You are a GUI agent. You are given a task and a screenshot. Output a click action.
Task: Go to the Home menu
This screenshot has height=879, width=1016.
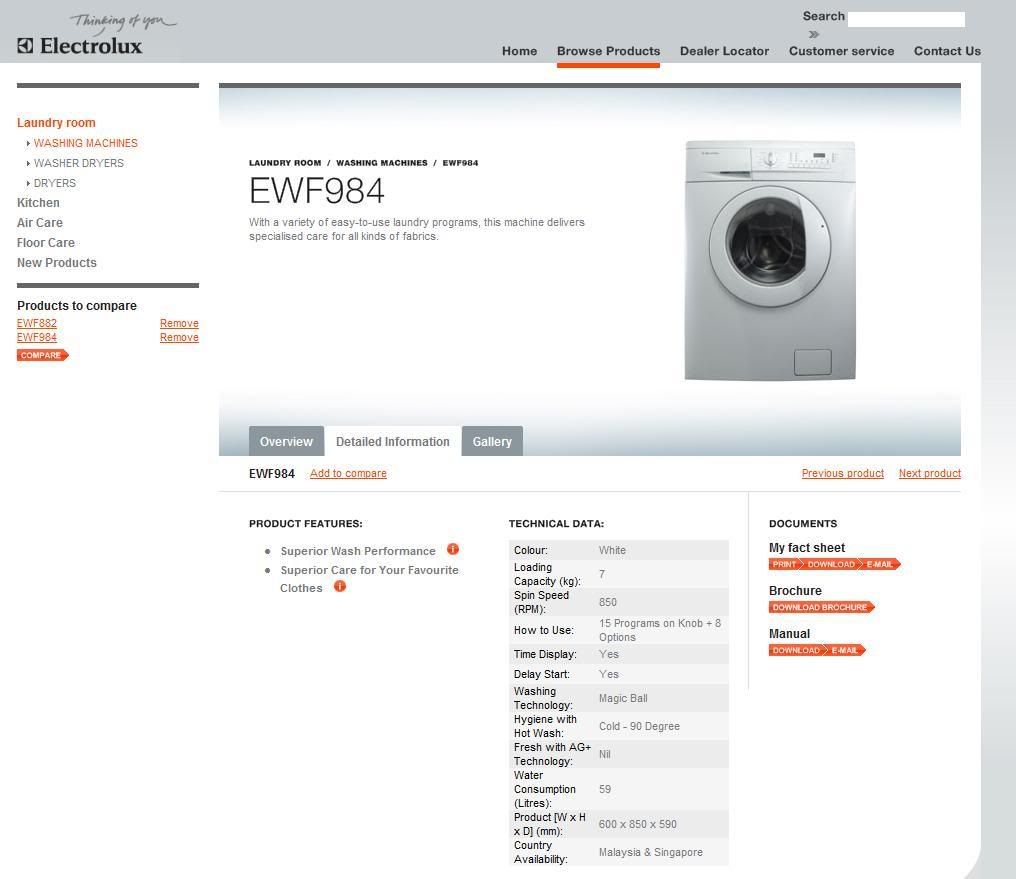click(519, 51)
